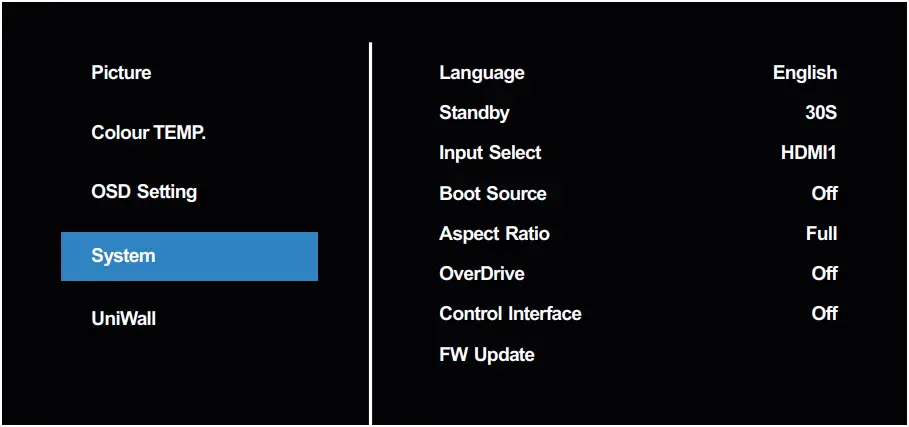Toggle the Boot Source Off value
909x427 pixels.
click(x=824, y=193)
